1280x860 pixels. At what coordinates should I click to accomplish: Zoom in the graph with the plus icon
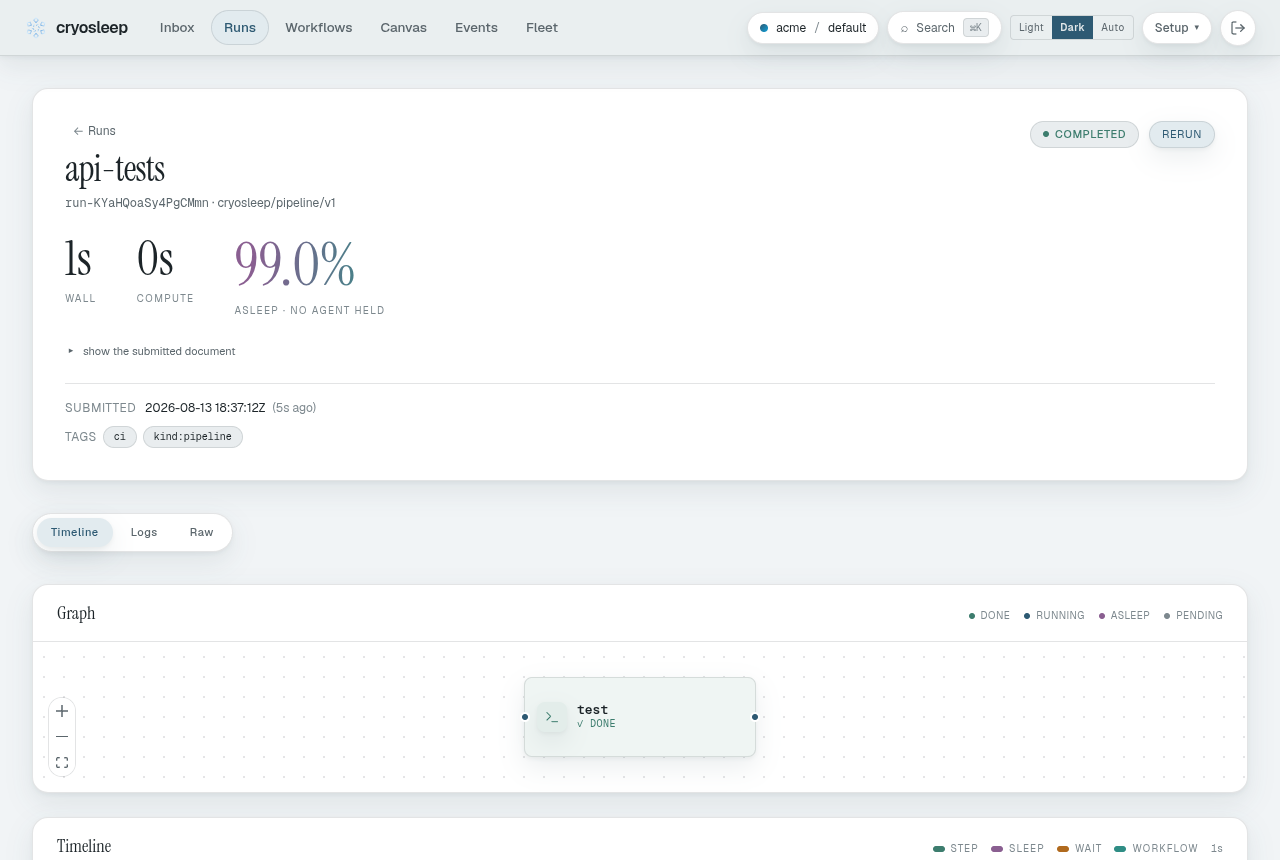point(62,711)
